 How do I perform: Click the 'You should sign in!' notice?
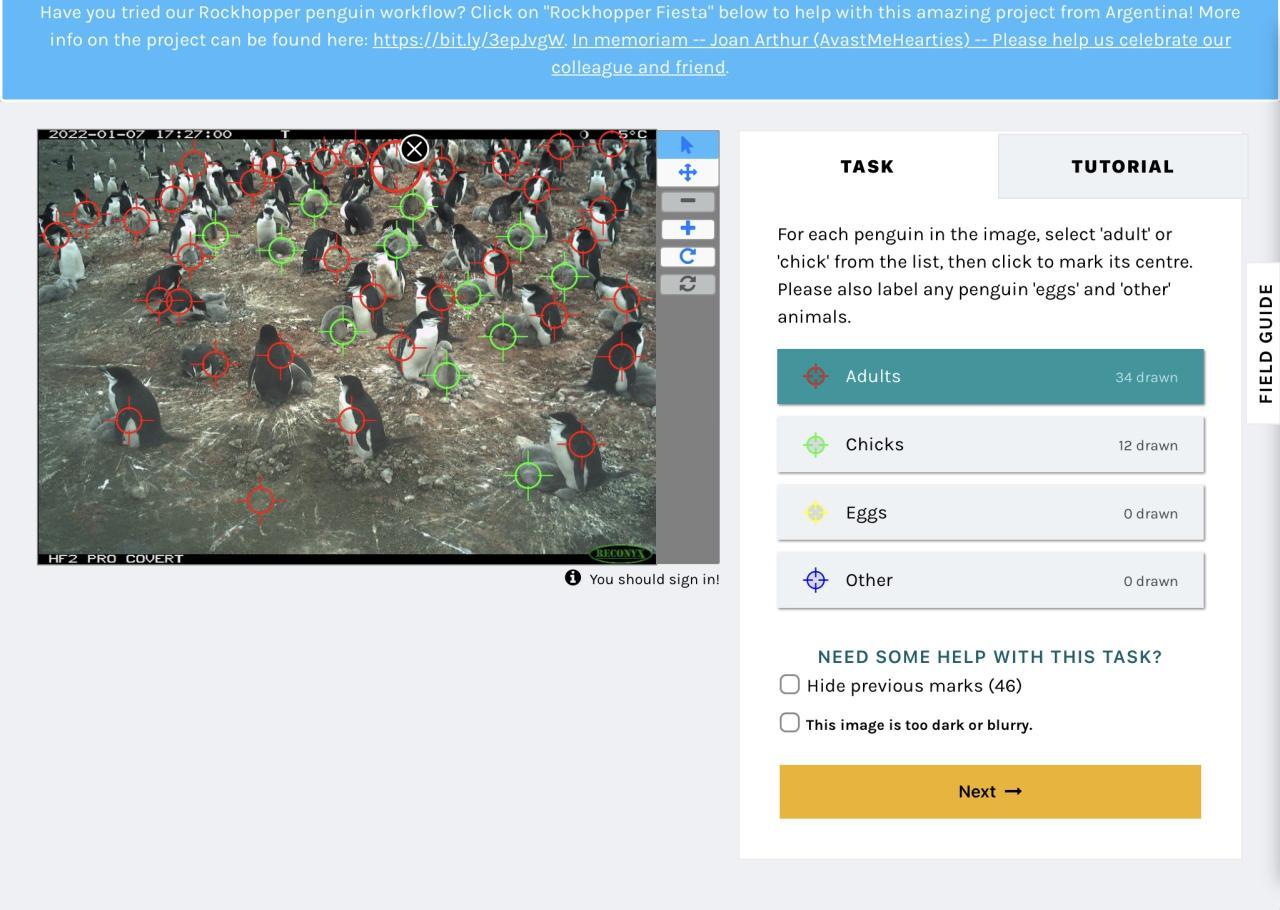pos(654,579)
